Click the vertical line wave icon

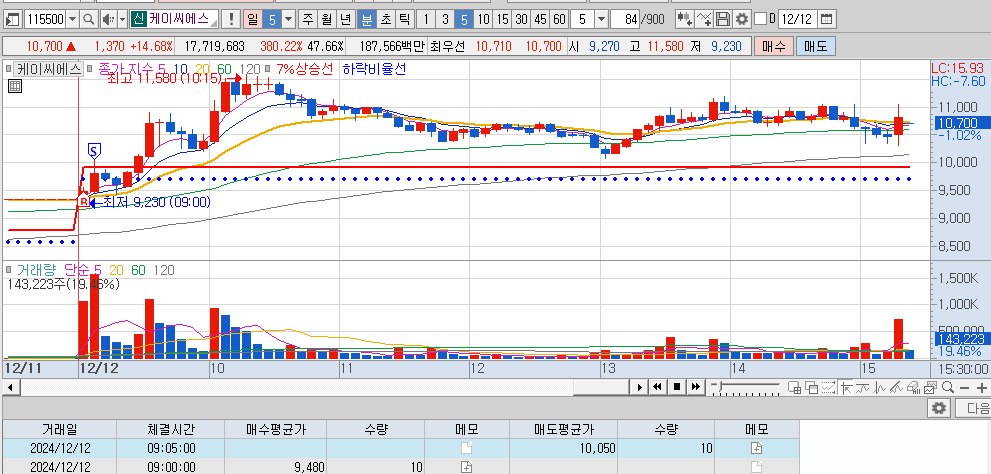click(879, 387)
